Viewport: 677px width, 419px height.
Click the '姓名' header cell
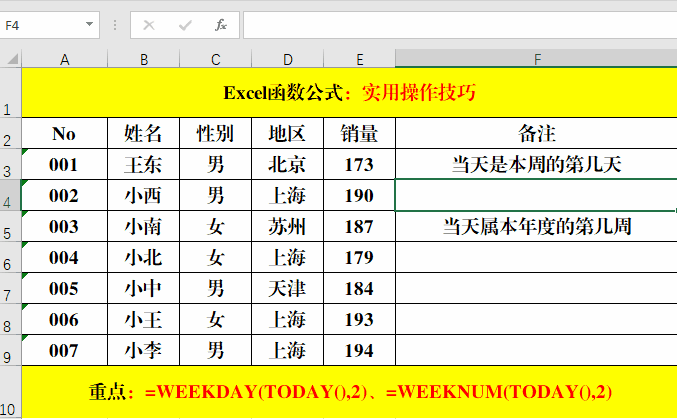coord(143,133)
